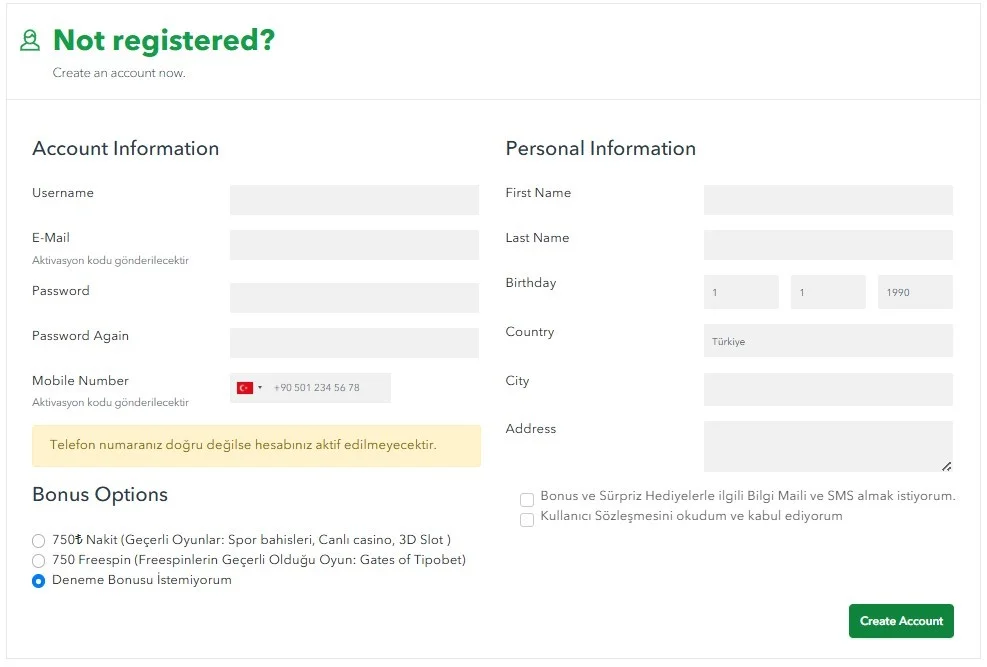Choose the 750 Freespin bonus option
Image resolution: width=987 pixels, height=667 pixels.
tap(39, 561)
